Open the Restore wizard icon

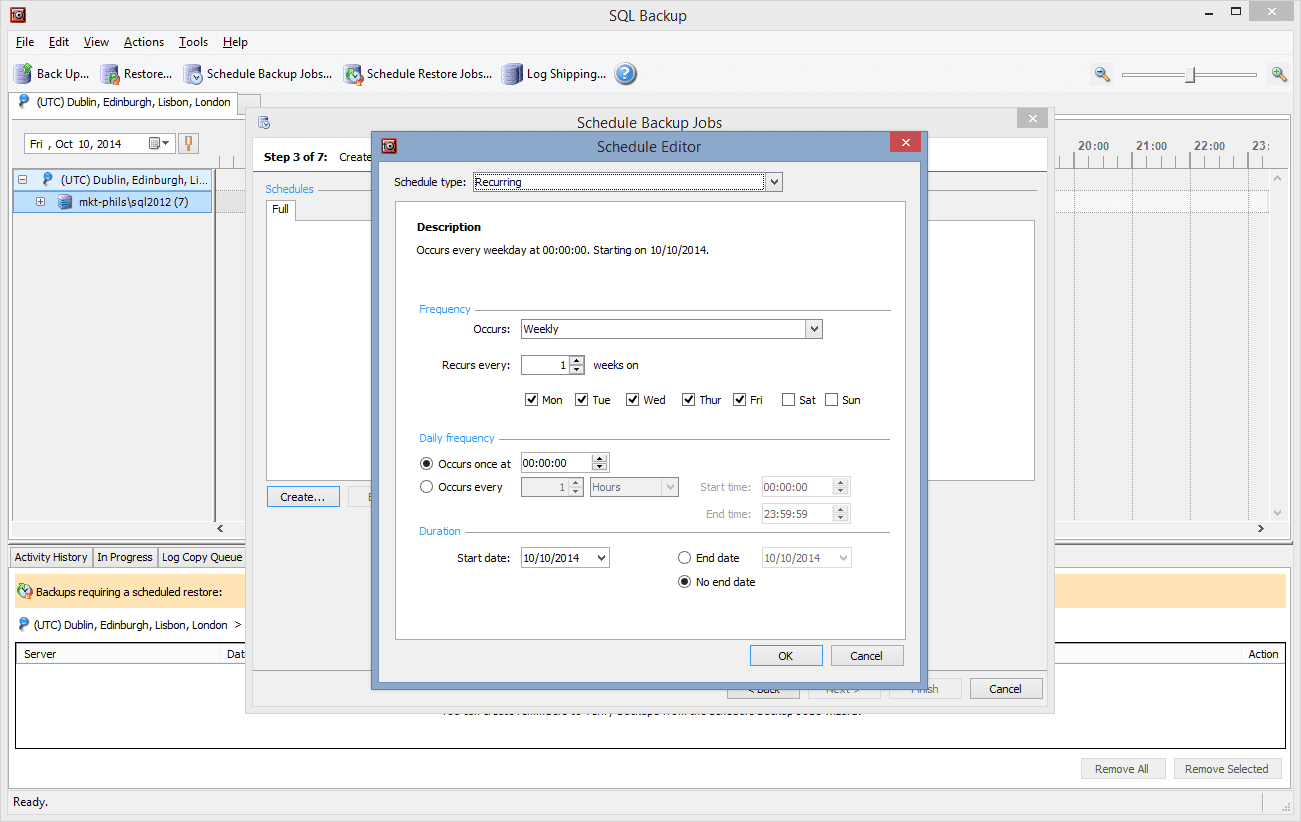point(110,74)
